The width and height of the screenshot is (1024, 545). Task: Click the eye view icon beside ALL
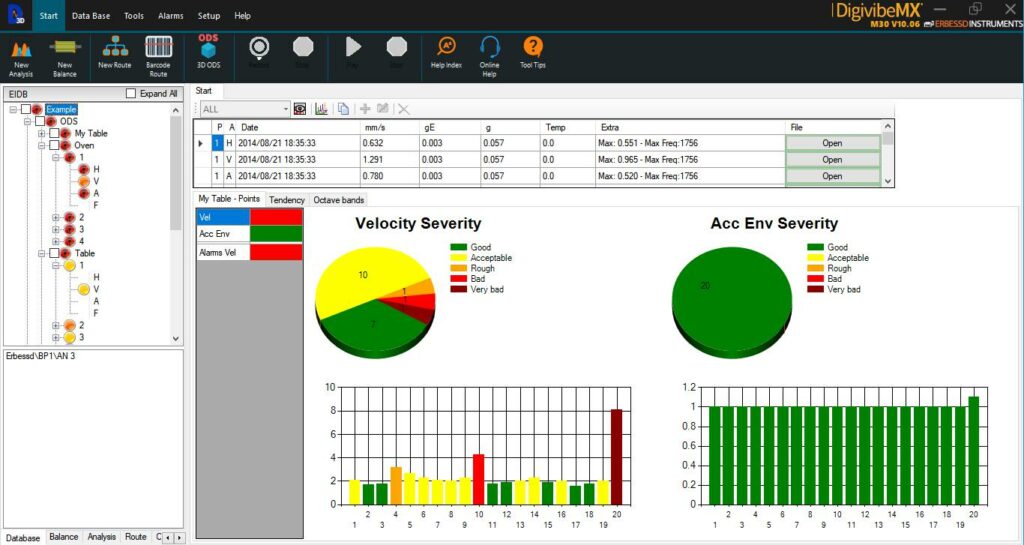300,109
